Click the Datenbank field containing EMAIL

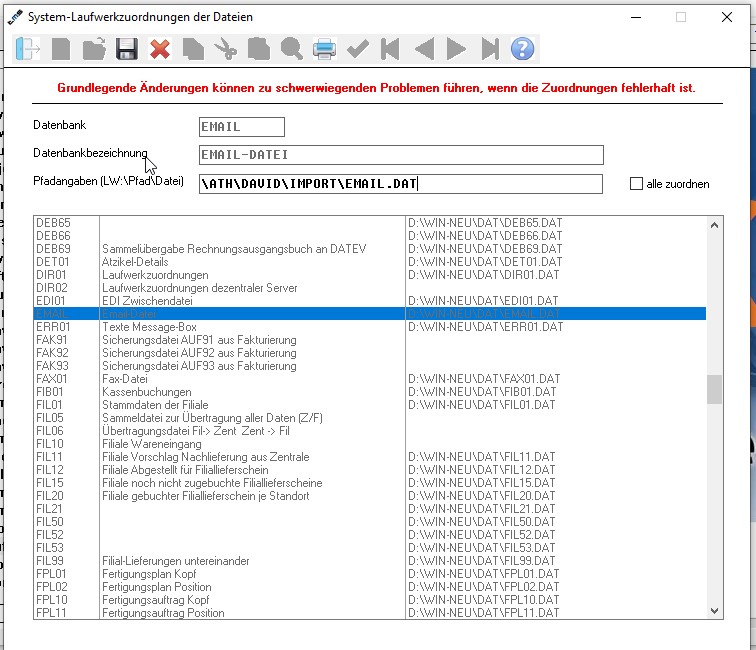pyautogui.click(x=242, y=127)
